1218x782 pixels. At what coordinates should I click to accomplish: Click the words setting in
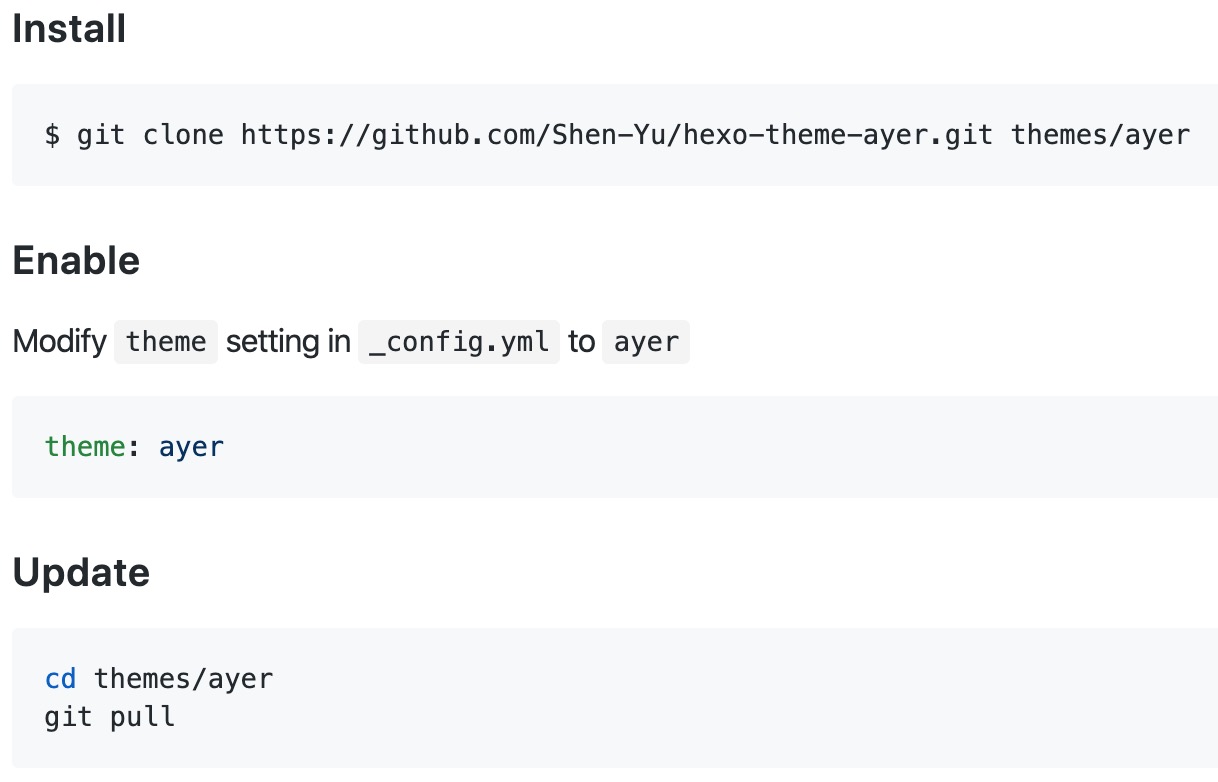288,342
